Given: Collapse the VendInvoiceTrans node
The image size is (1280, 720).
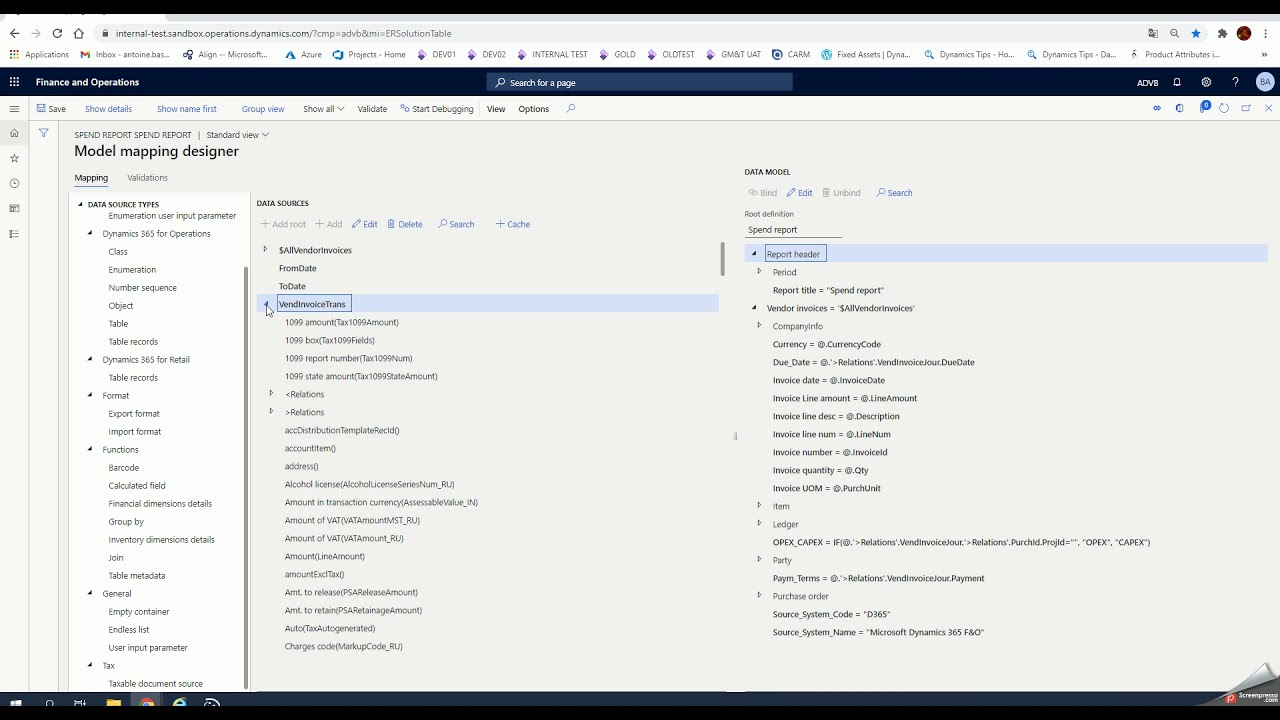Looking at the screenshot, I should (x=266, y=304).
